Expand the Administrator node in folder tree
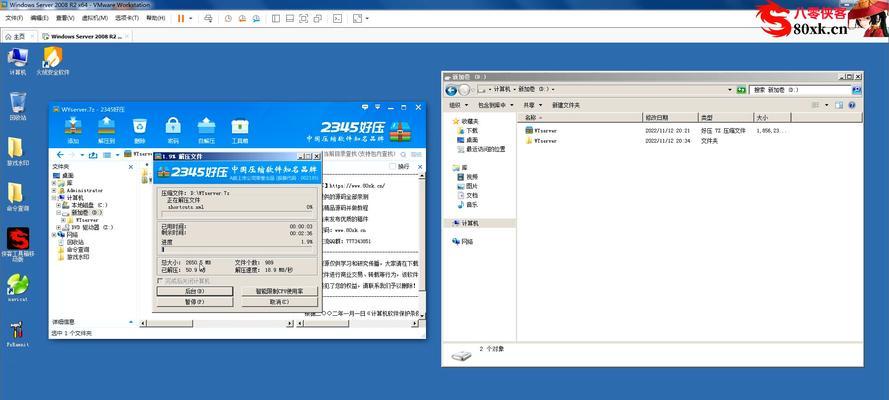Viewport: 889px width, 400px height. tap(54, 190)
